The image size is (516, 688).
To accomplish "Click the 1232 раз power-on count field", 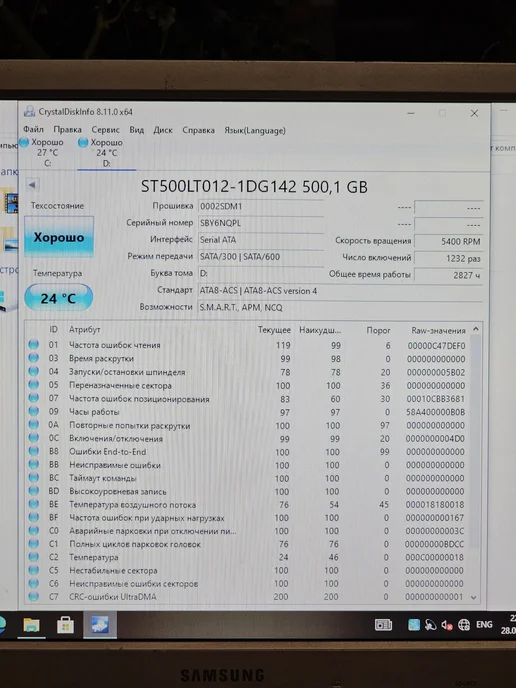I will (x=448, y=258).
